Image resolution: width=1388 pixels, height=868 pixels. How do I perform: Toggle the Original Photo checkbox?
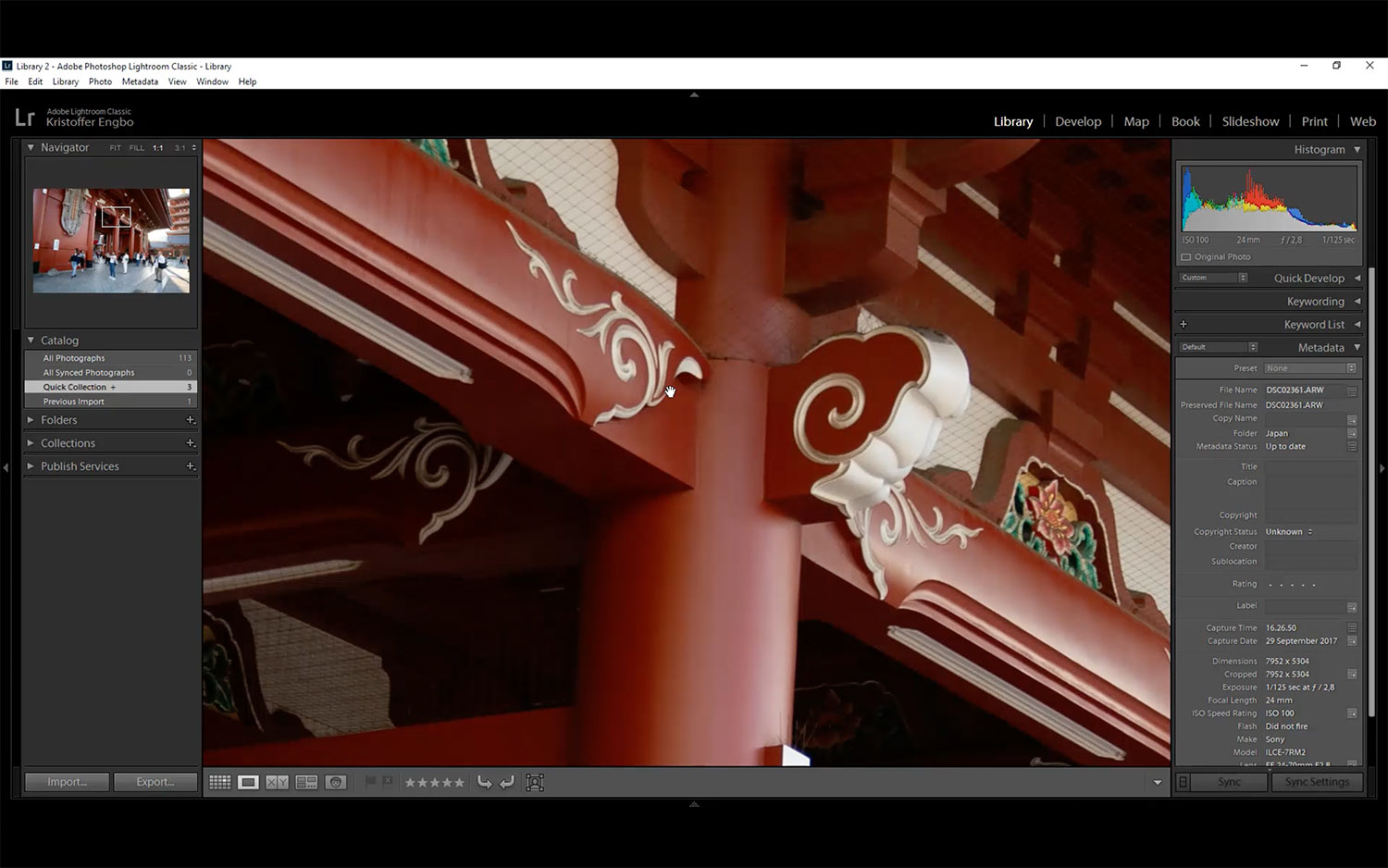(1186, 257)
